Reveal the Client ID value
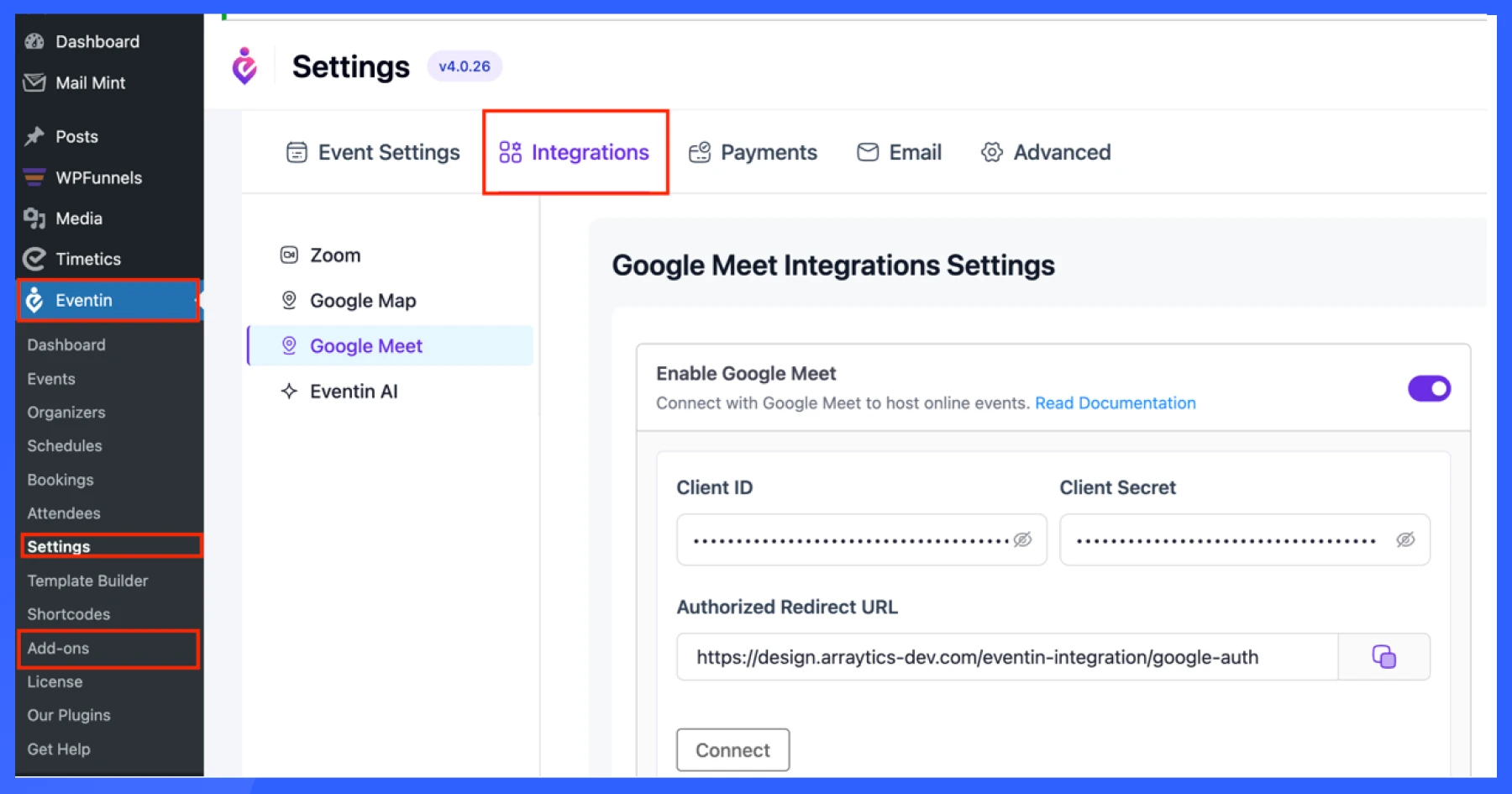This screenshot has width=1512, height=794. point(1022,539)
